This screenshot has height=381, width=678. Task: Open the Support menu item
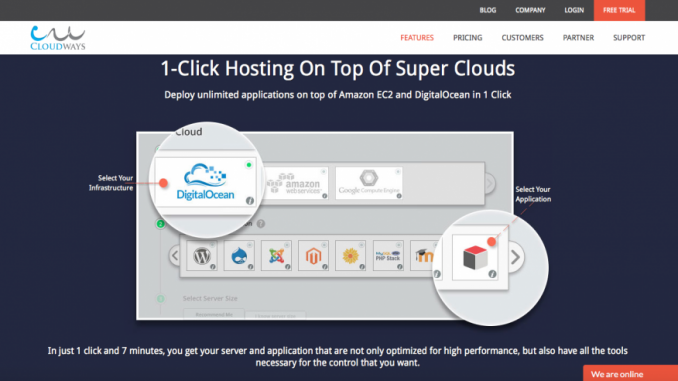coord(629,38)
